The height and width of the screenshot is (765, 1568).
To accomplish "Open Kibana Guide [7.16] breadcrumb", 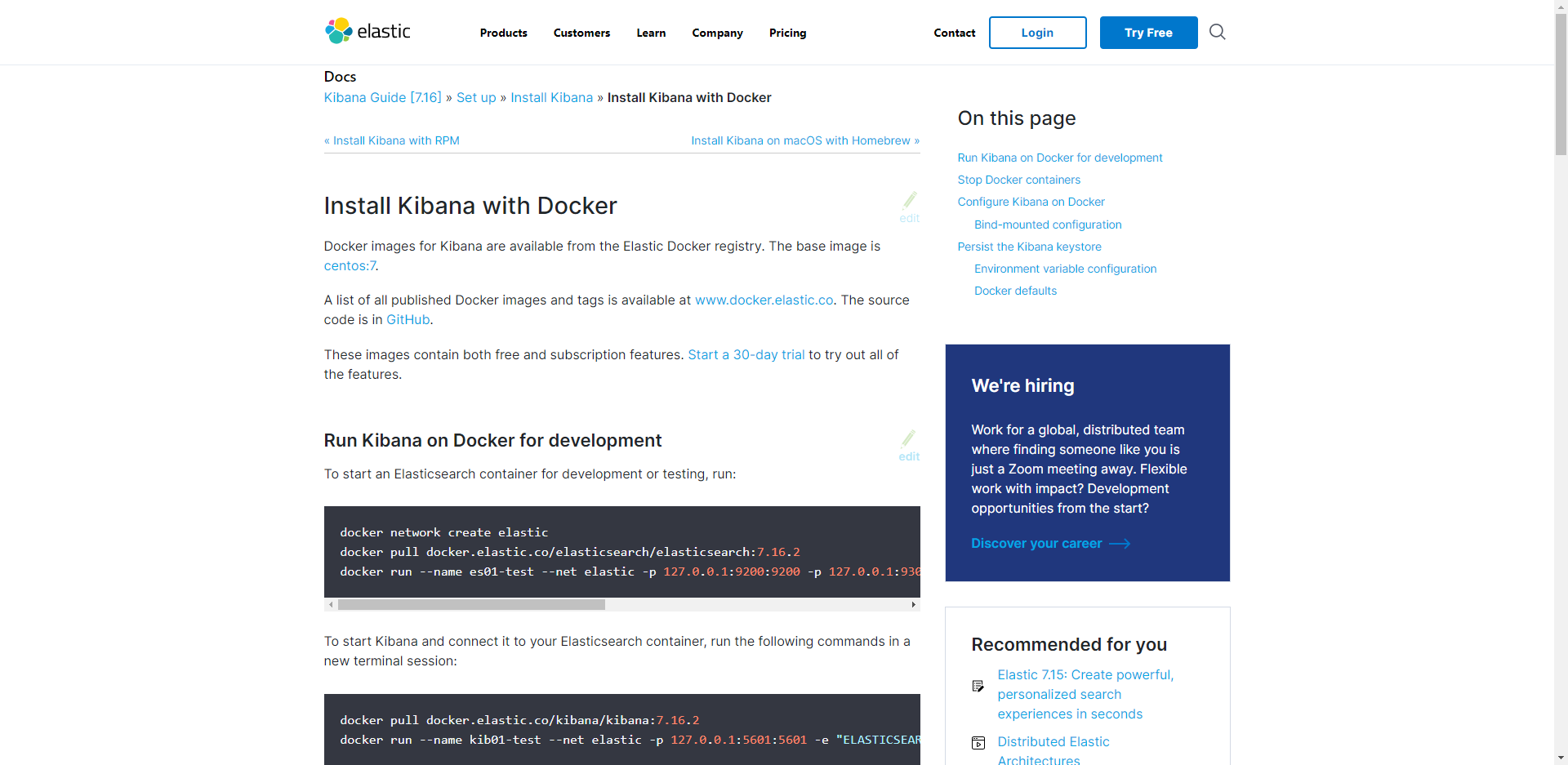I will click(382, 97).
